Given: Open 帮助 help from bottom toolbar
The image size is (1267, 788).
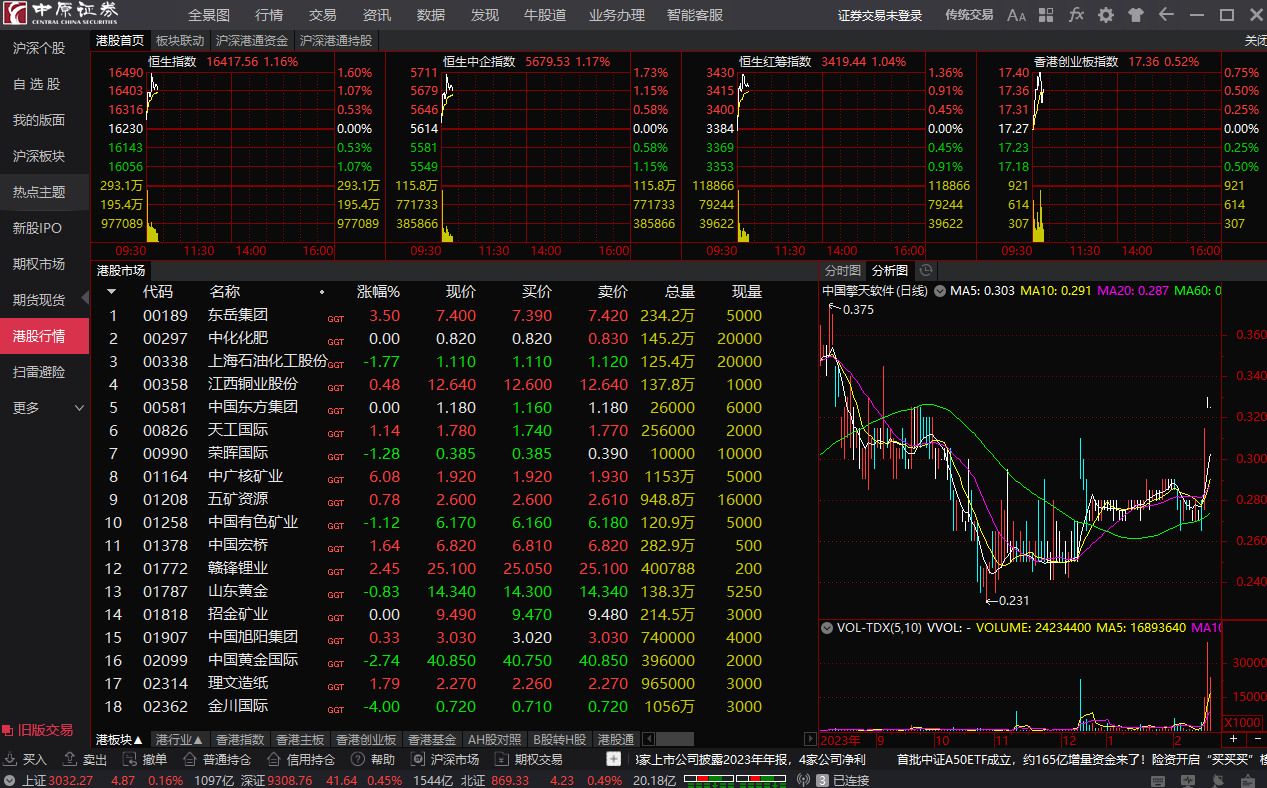Looking at the screenshot, I should [x=375, y=760].
